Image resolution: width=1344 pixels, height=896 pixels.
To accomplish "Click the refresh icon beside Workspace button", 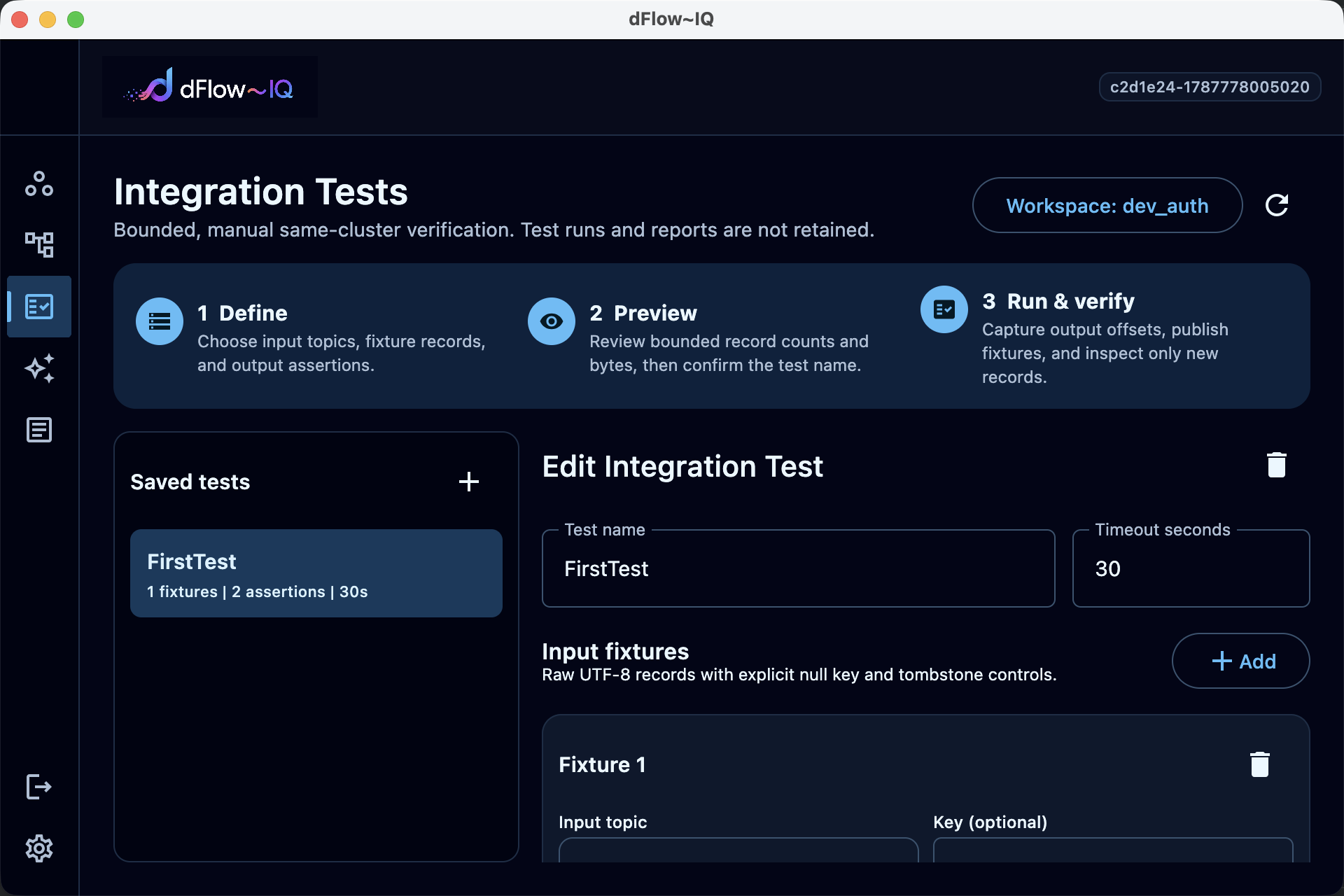I will [1277, 205].
